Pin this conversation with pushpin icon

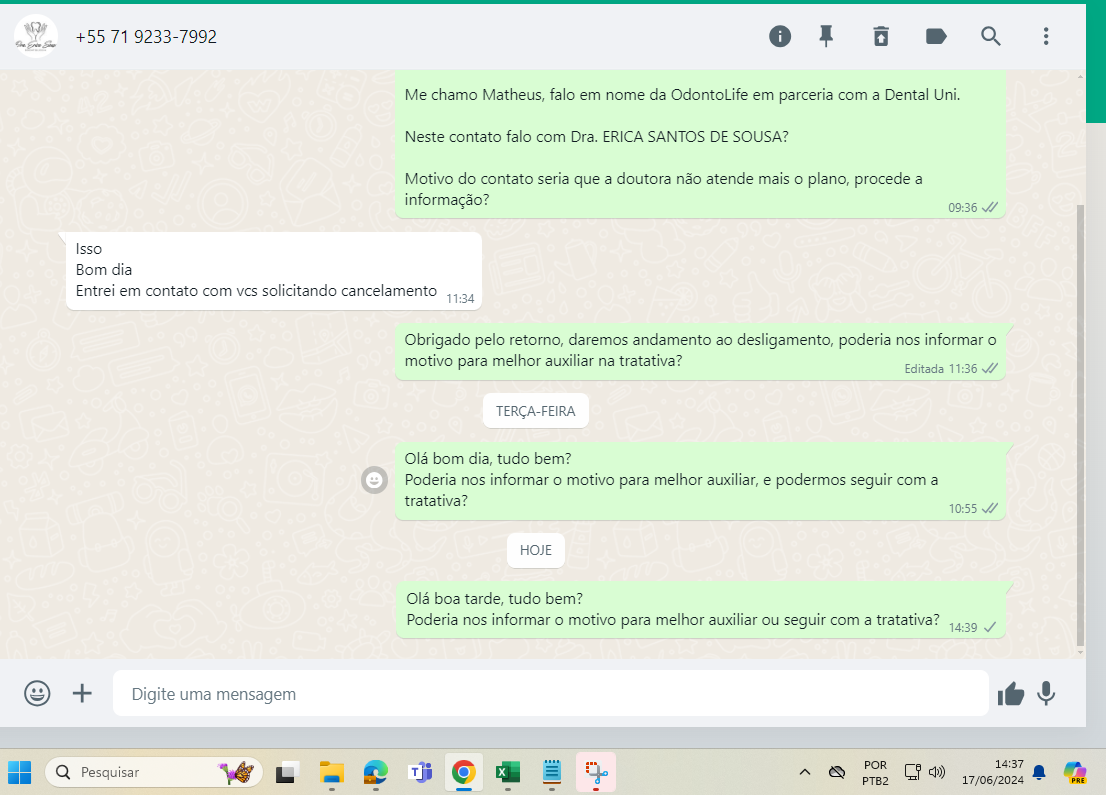826,36
